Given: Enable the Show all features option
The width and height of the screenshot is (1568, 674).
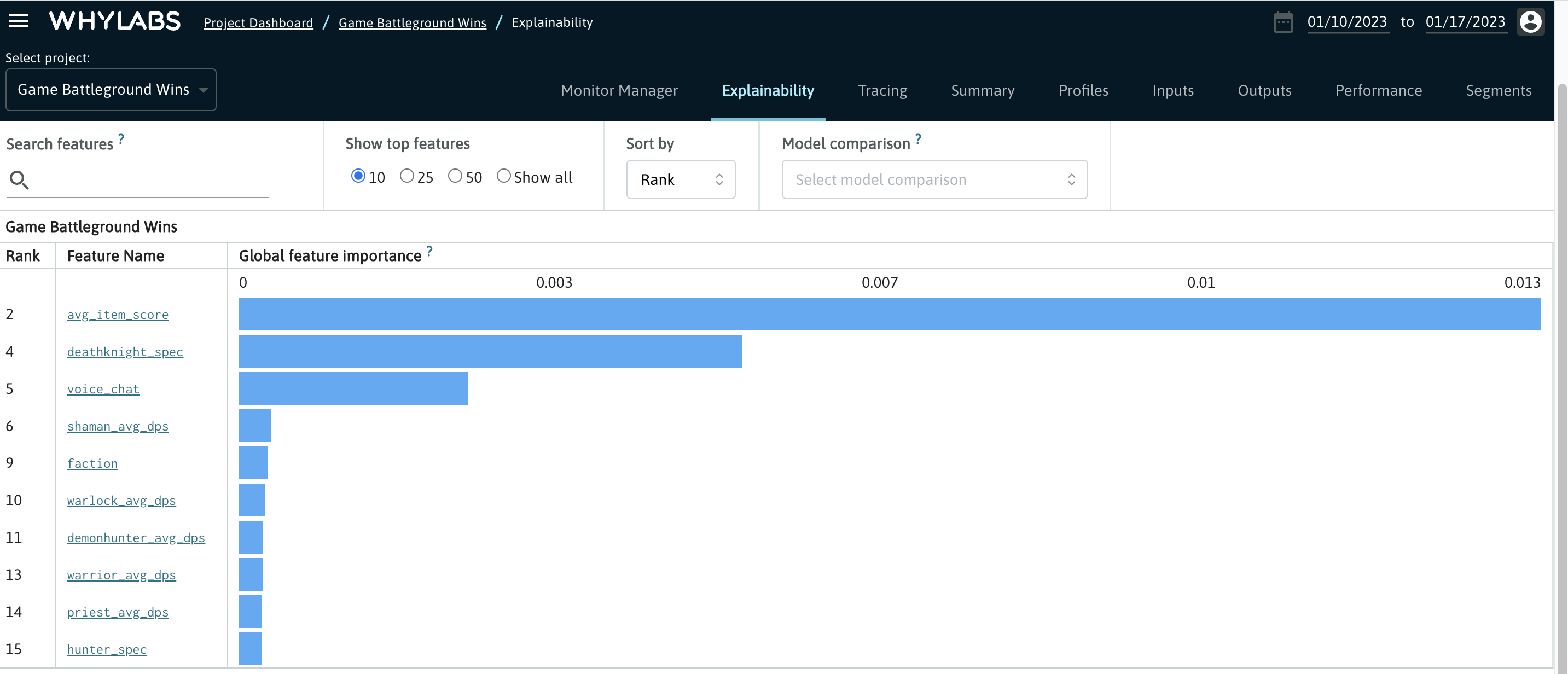Looking at the screenshot, I should (503, 176).
